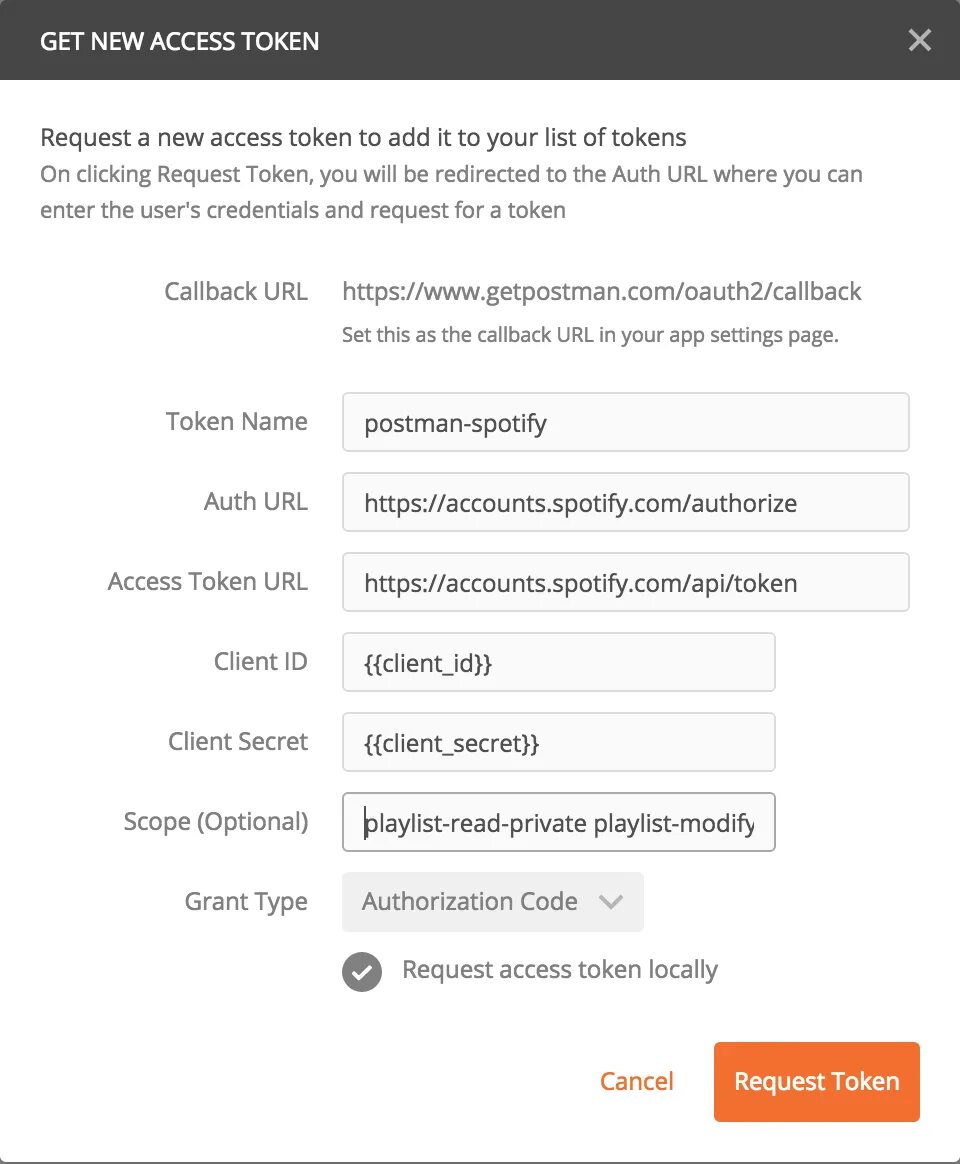Close the Get New Access Token dialog
Viewport: 960px width, 1164px height.
[x=919, y=41]
